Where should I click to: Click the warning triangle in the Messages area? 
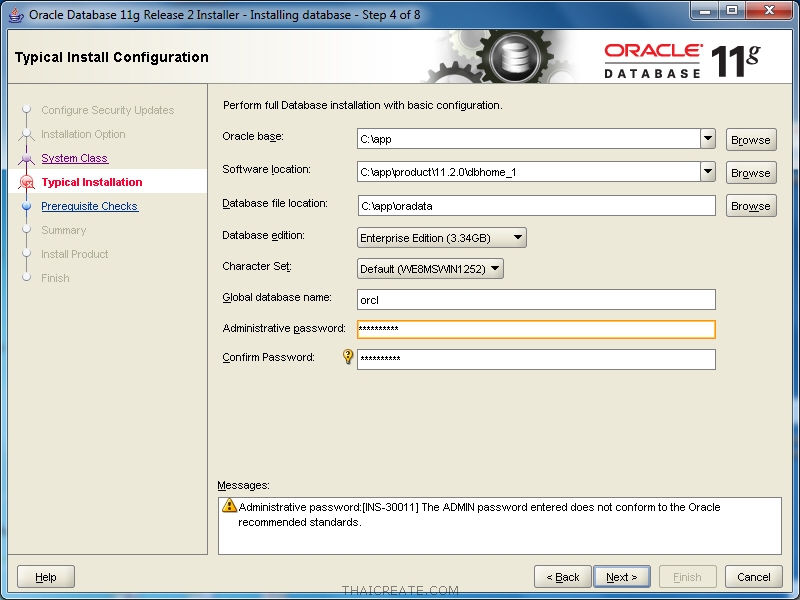click(x=231, y=506)
